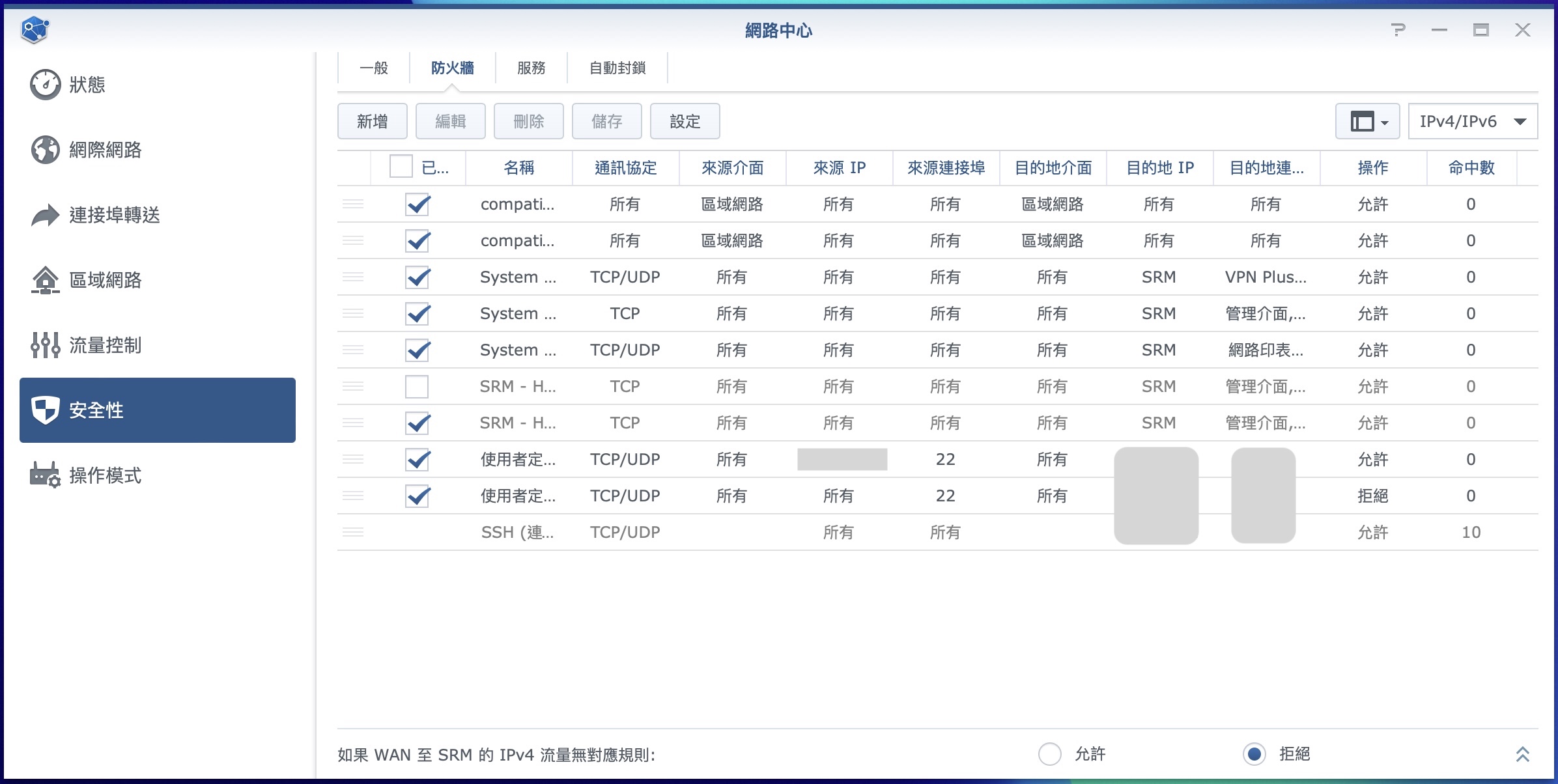
Task: Select 連接埠轉送 arrow icon in sidebar
Action: click(46, 215)
